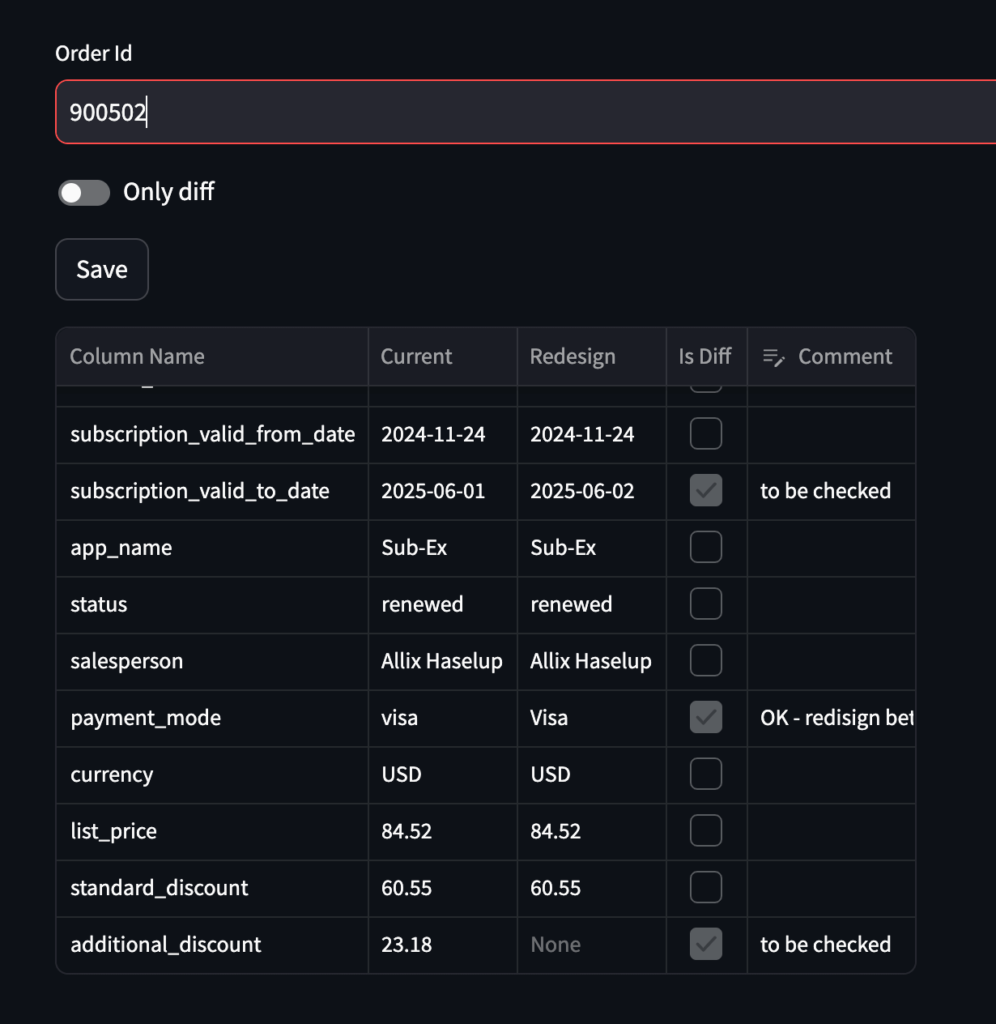Tick the status row Is Diff checkbox
The height and width of the screenshot is (1024, 996).
coord(706,604)
